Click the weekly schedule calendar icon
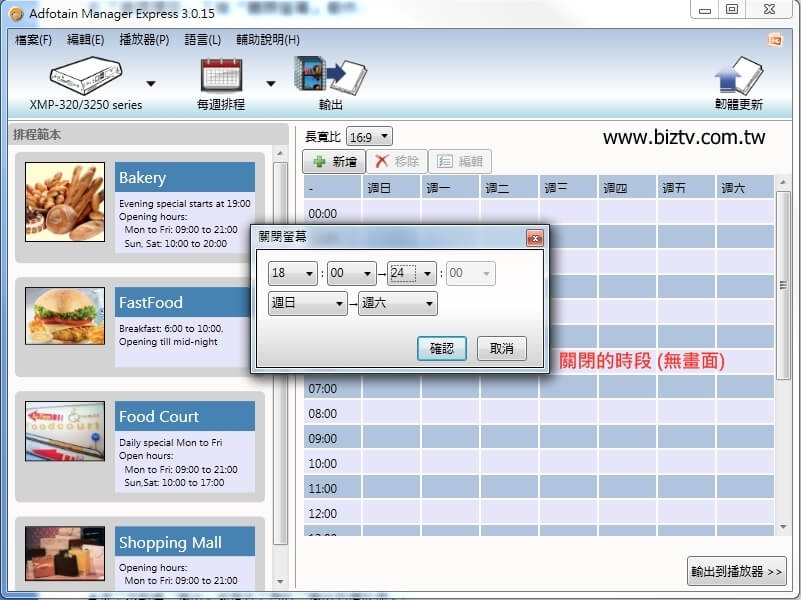This screenshot has width=801, height=600. (x=221, y=76)
